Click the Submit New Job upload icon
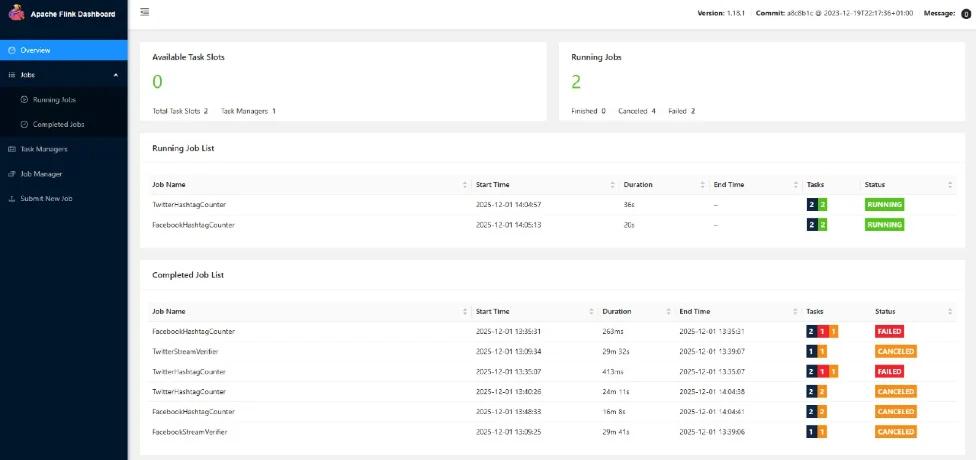Screen dimensions: 976x460 11,199
